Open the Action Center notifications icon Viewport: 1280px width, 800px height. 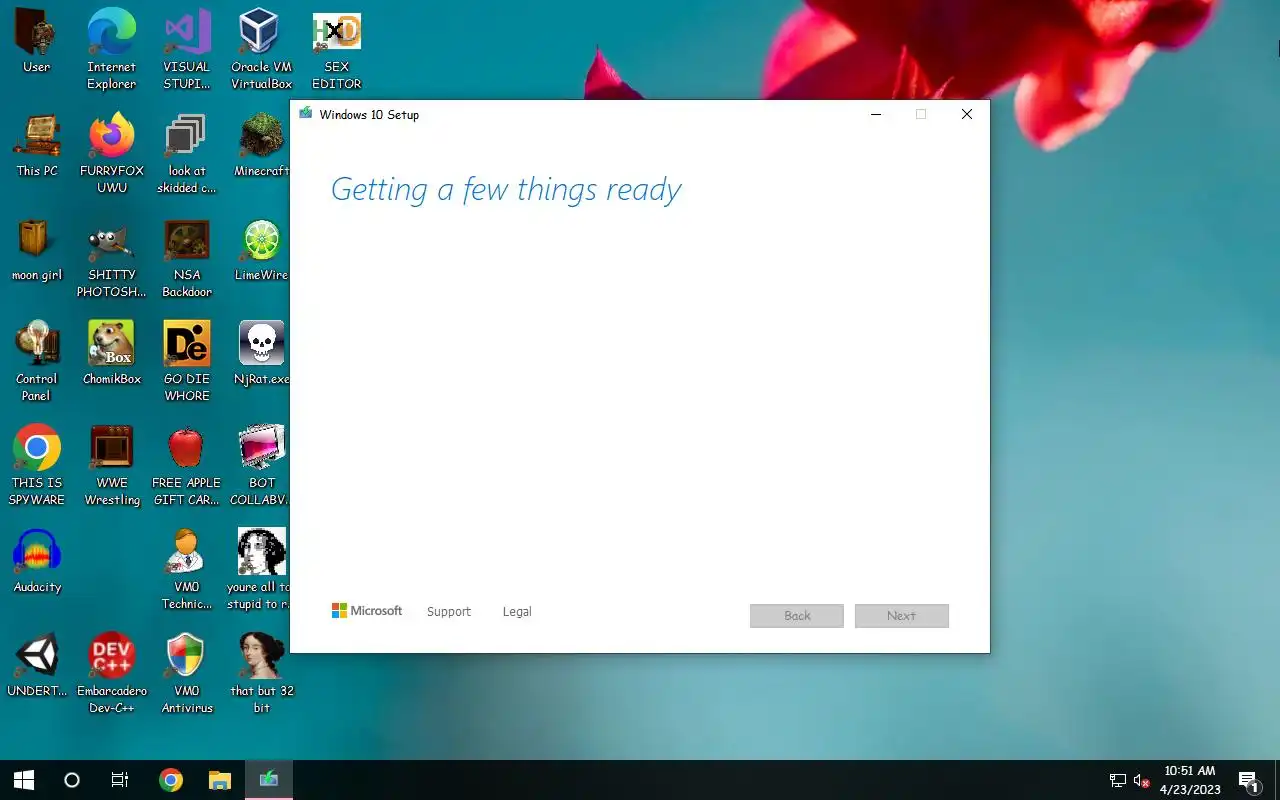coord(1249,780)
